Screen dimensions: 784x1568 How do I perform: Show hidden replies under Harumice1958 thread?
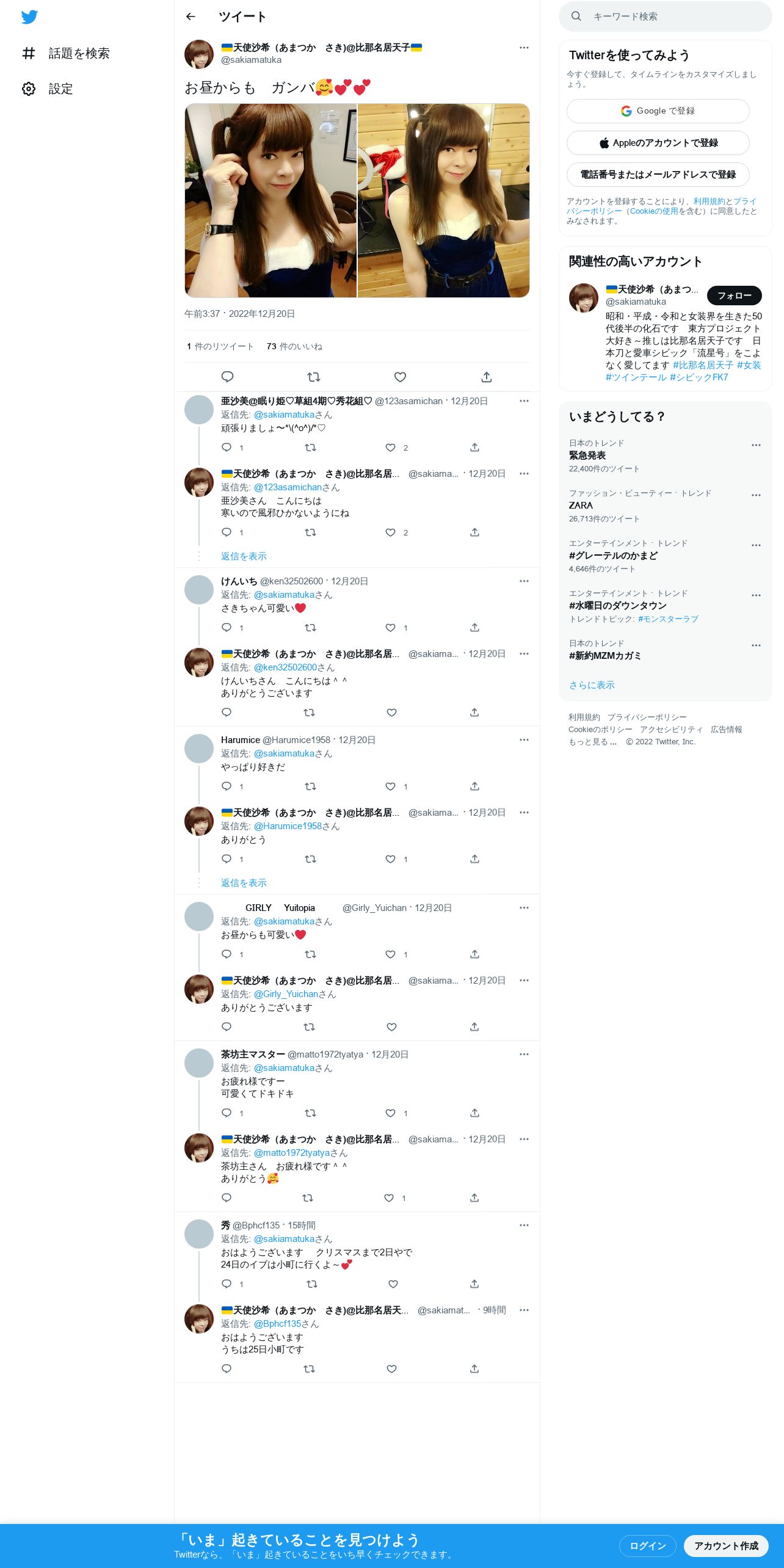coord(244,883)
